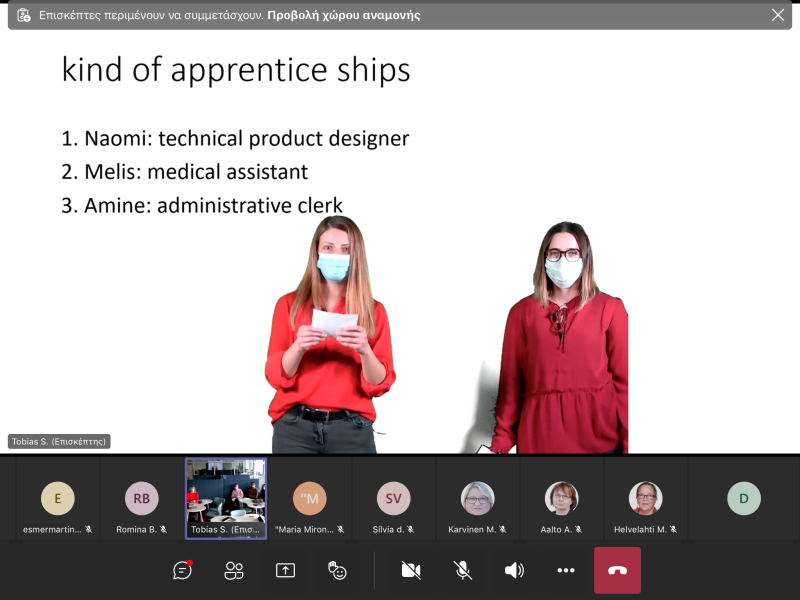
Task: Hang up with the red button
Action: pos(617,570)
